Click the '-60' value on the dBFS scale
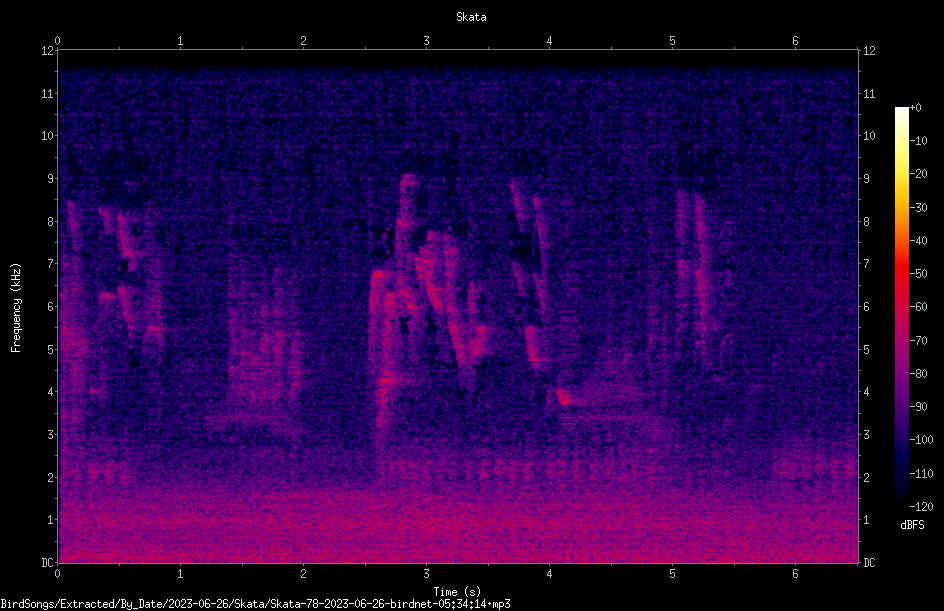This screenshot has height=611, width=944. 919,307
